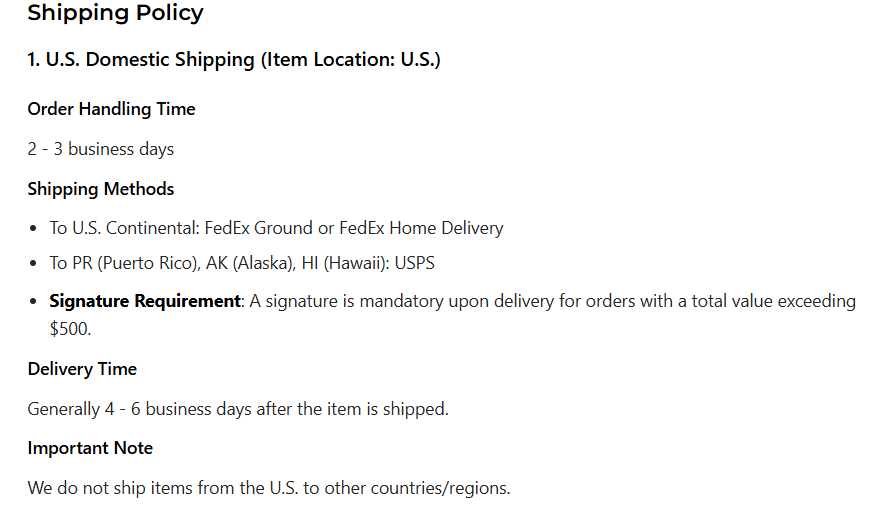Click the bullet dot before Signature Requirement

pos(35,302)
